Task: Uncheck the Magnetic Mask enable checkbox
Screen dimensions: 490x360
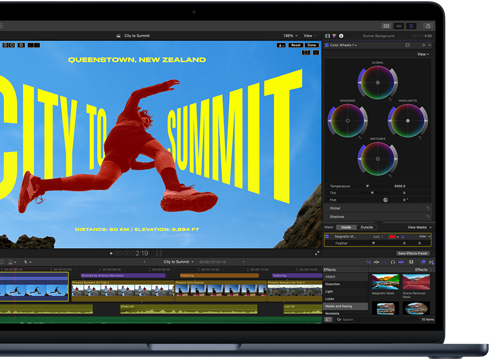Action: click(x=327, y=236)
